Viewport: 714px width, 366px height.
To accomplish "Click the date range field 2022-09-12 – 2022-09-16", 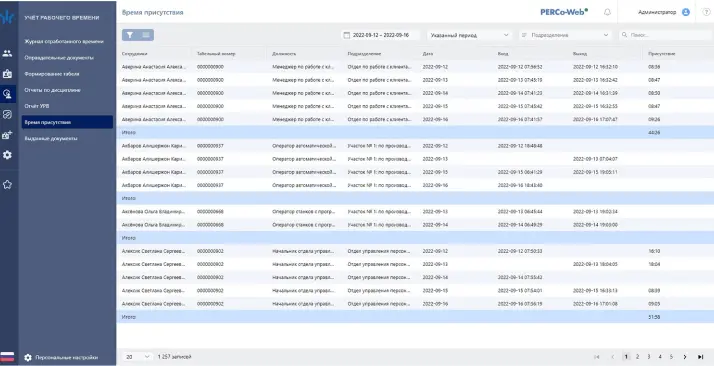I will [381, 35].
